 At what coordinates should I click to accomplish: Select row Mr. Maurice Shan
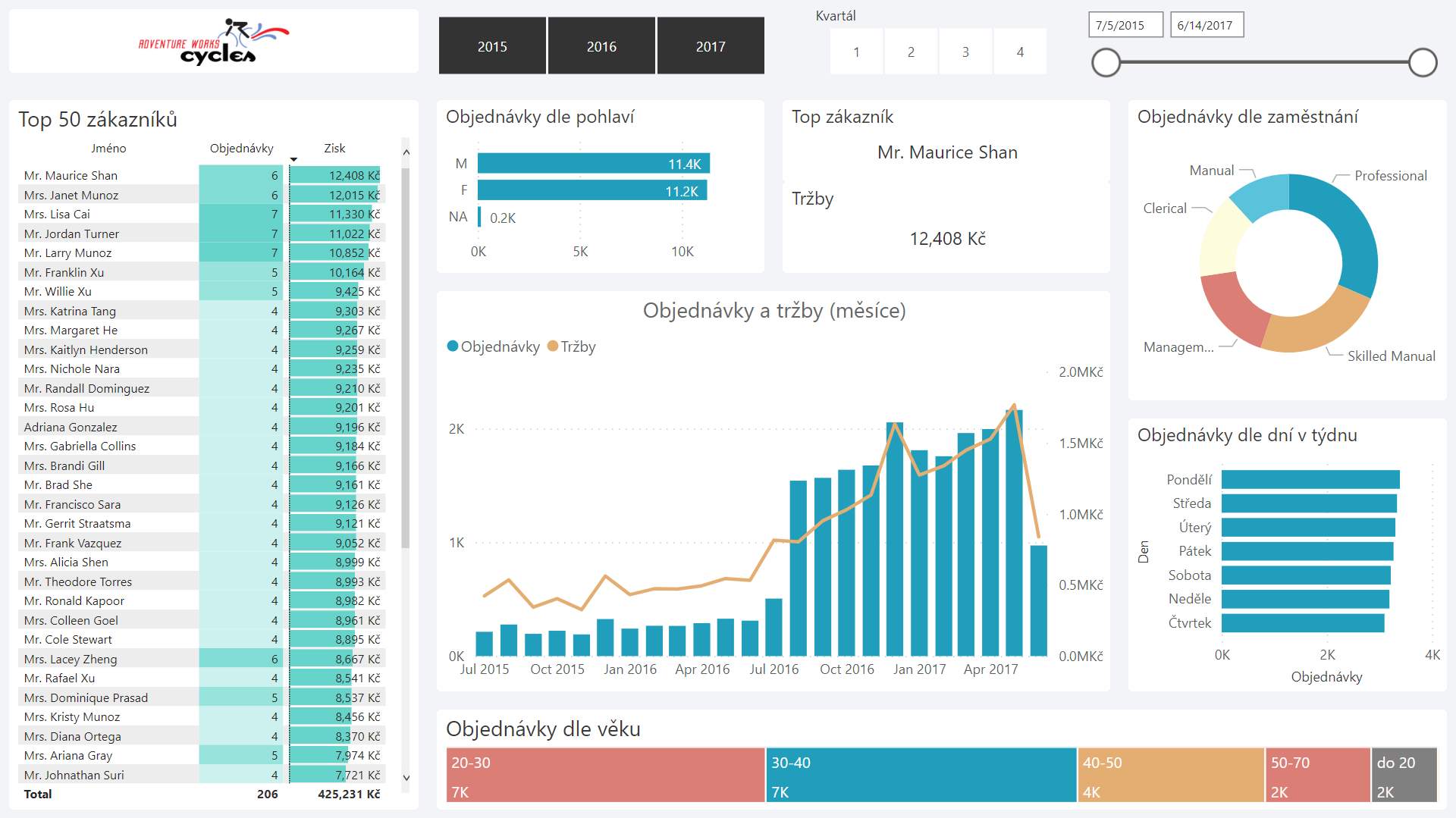click(x=202, y=175)
